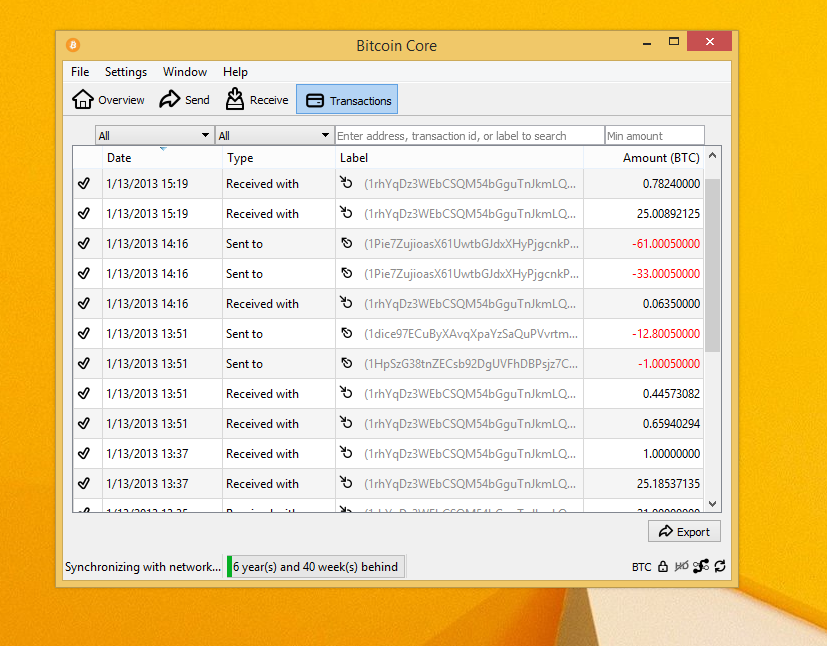827x646 pixels.
Task: Click the wallet lock icon in status bar
Action: [663, 567]
